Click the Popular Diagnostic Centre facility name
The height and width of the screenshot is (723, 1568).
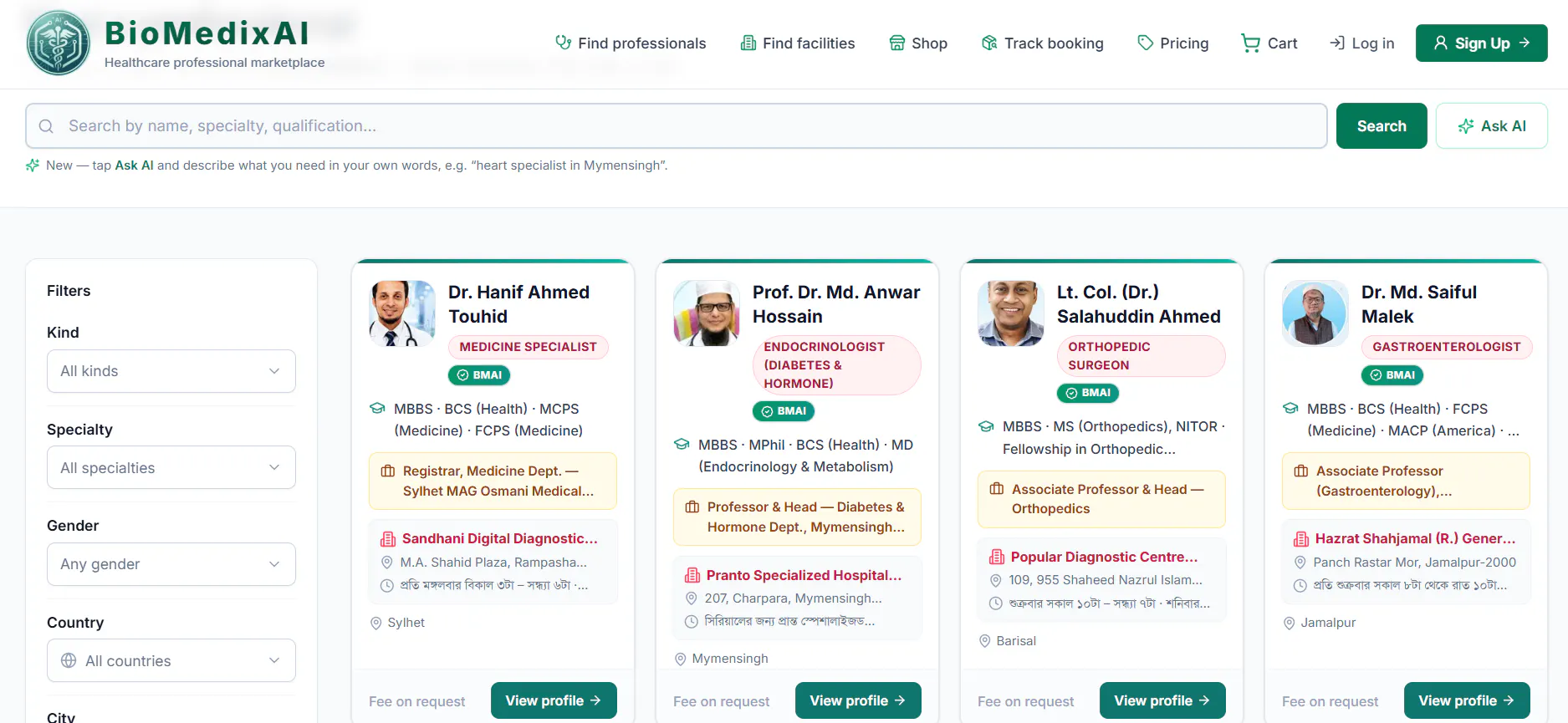click(1105, 557)
